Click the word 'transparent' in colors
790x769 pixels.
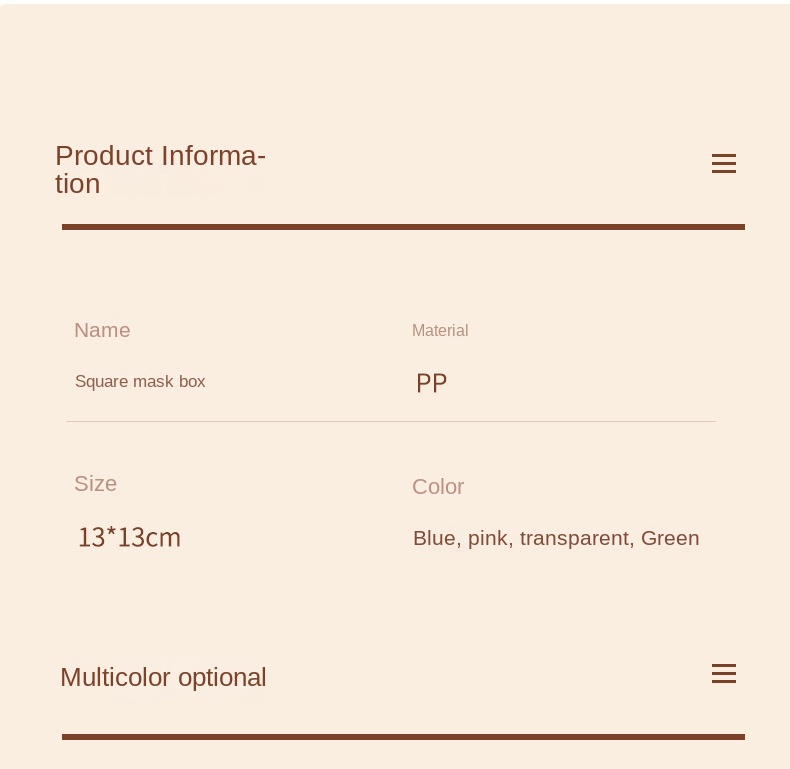[x=574, y=538]
